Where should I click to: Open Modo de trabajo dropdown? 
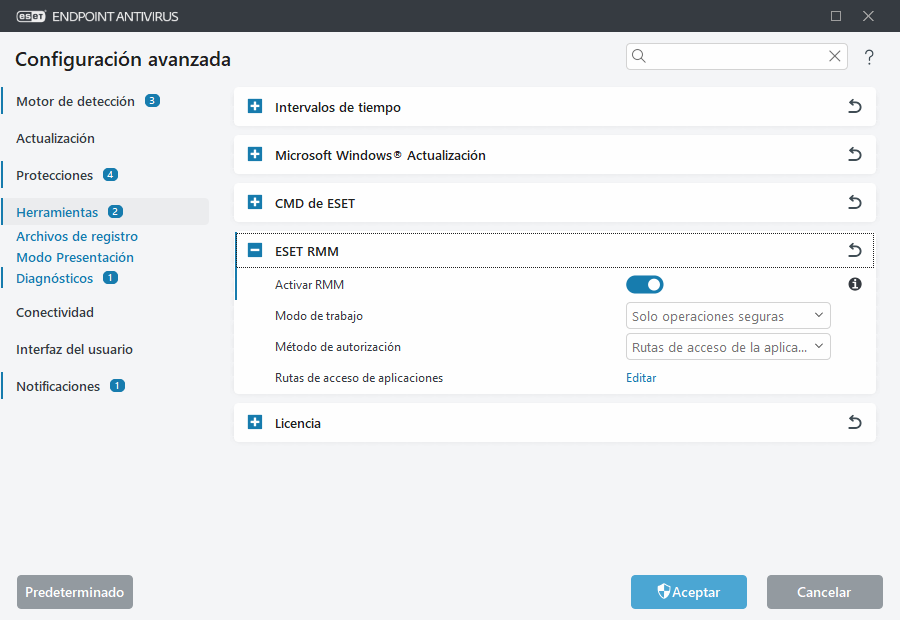(x=728, y=316)
